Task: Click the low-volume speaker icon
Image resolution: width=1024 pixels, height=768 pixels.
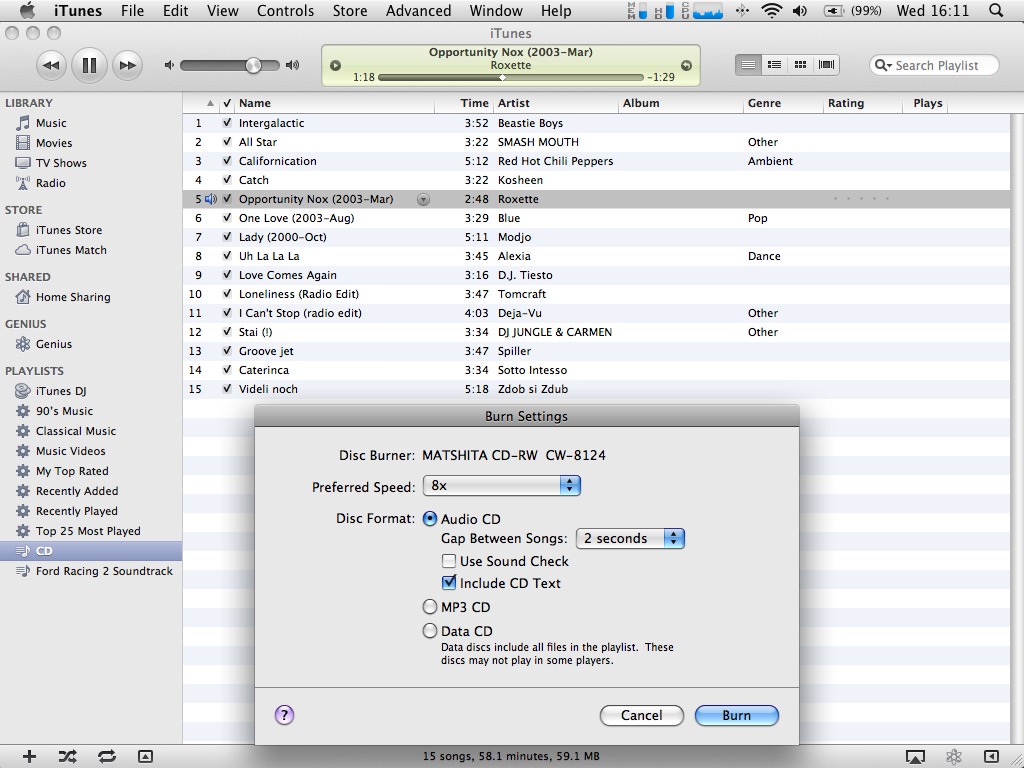Action: [x=169, y=65]
